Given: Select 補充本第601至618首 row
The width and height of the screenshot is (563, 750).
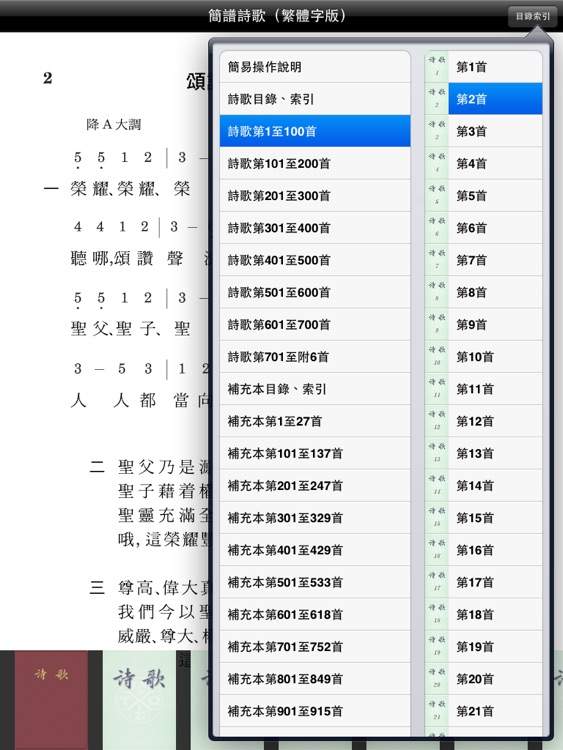Looking at the screenshot, I should (x=315, y=614).
